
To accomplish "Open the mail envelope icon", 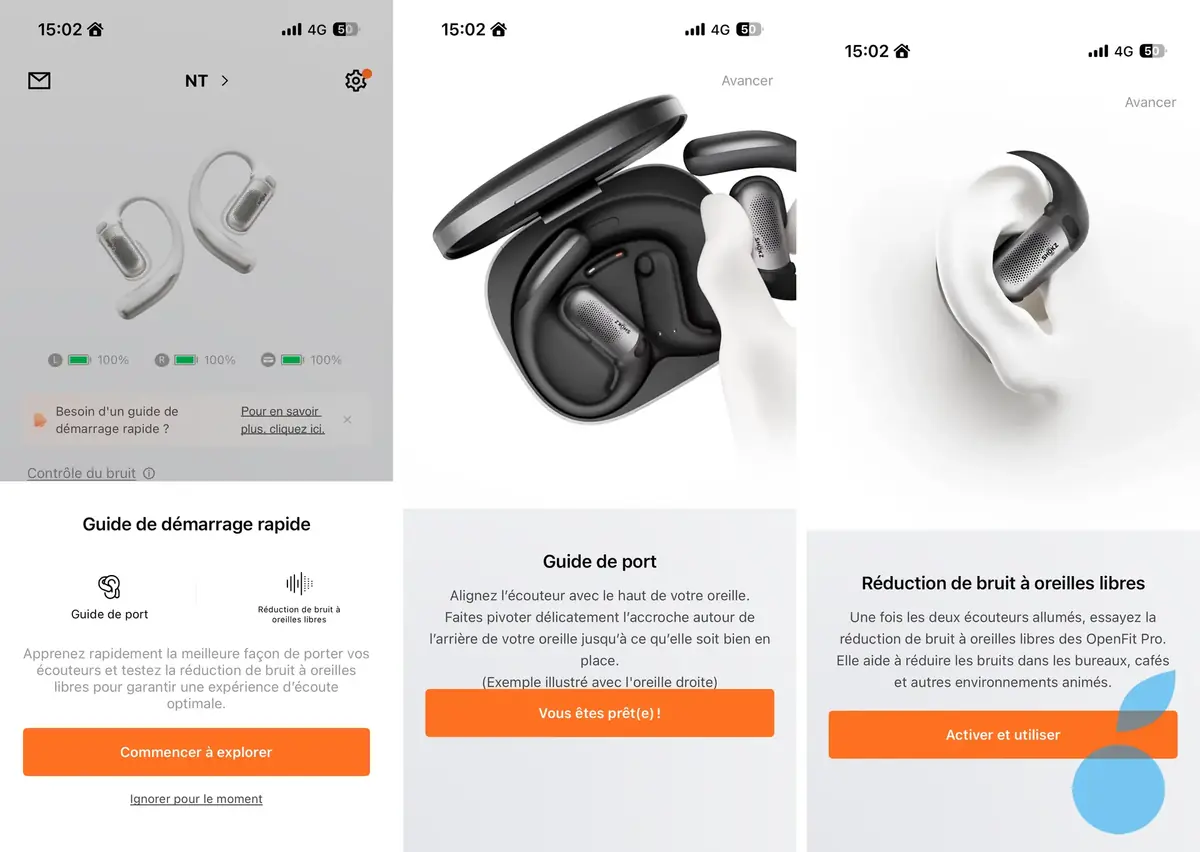I will pos(39,81).
